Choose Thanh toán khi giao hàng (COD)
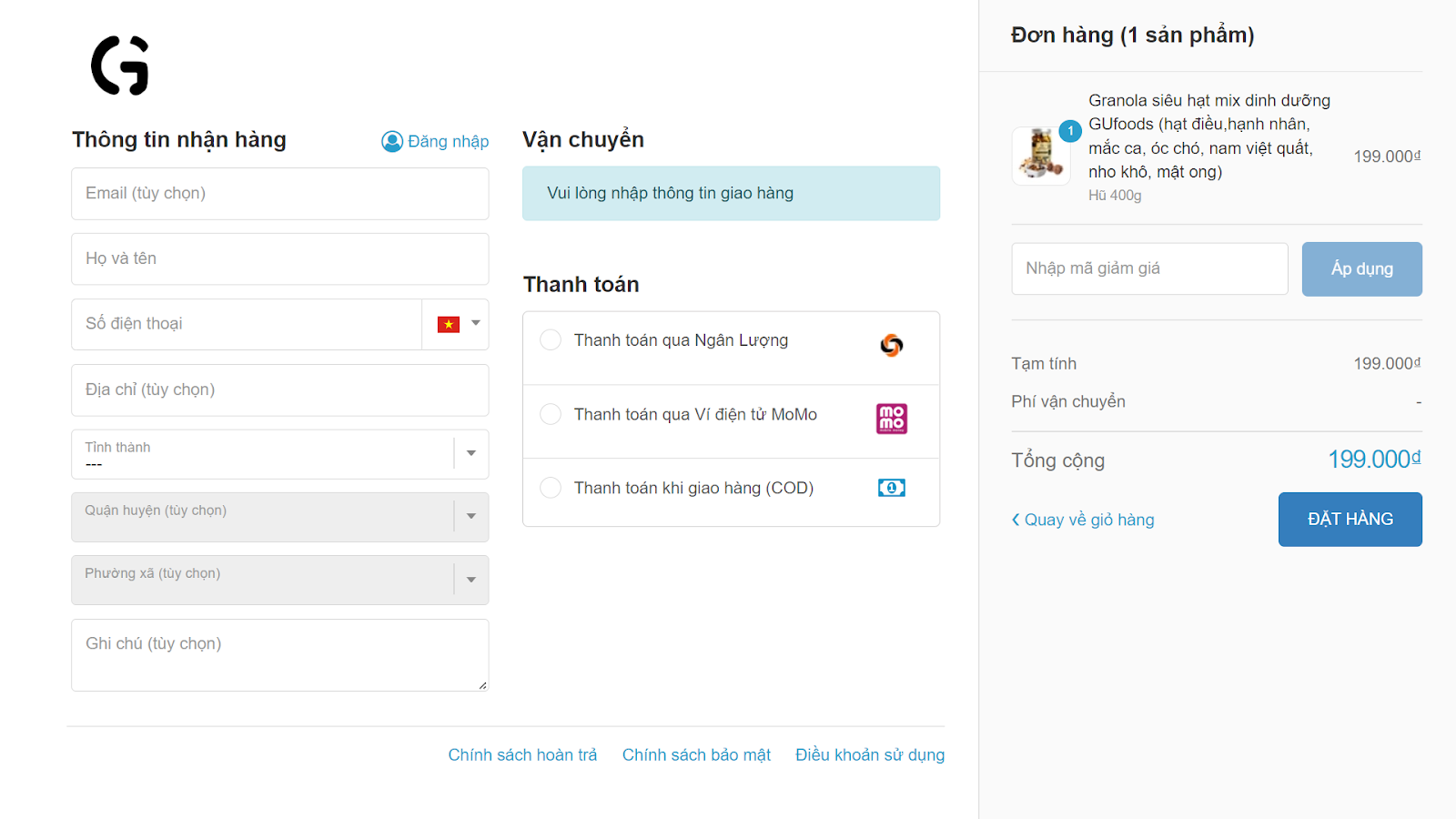 coord(551,488)
